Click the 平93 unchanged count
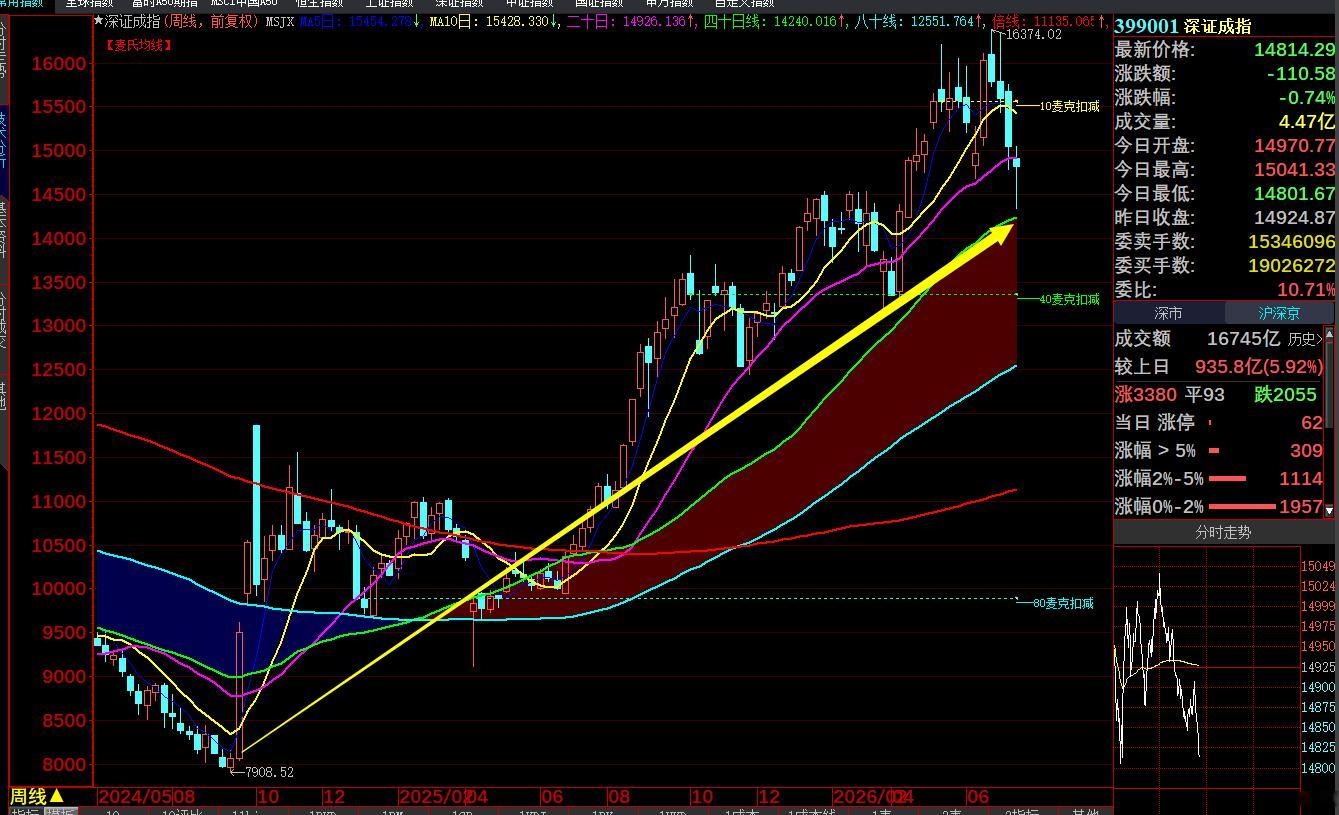This screenshot has width=1339, height=815. click(x=1205, y=395)
